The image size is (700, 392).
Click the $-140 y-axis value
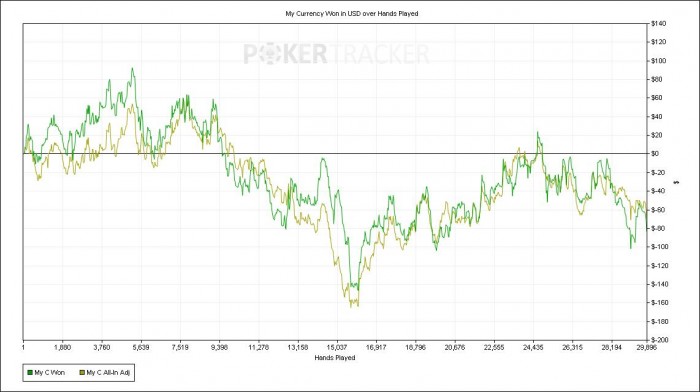tap(659, 284)
